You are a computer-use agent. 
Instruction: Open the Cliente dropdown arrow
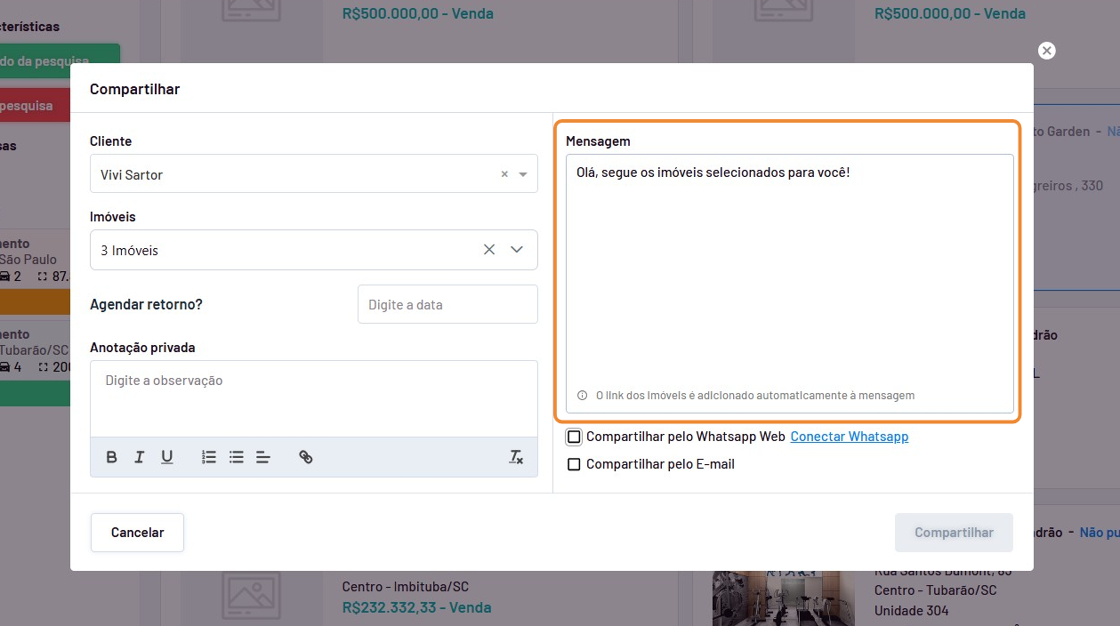click(522, 174)
